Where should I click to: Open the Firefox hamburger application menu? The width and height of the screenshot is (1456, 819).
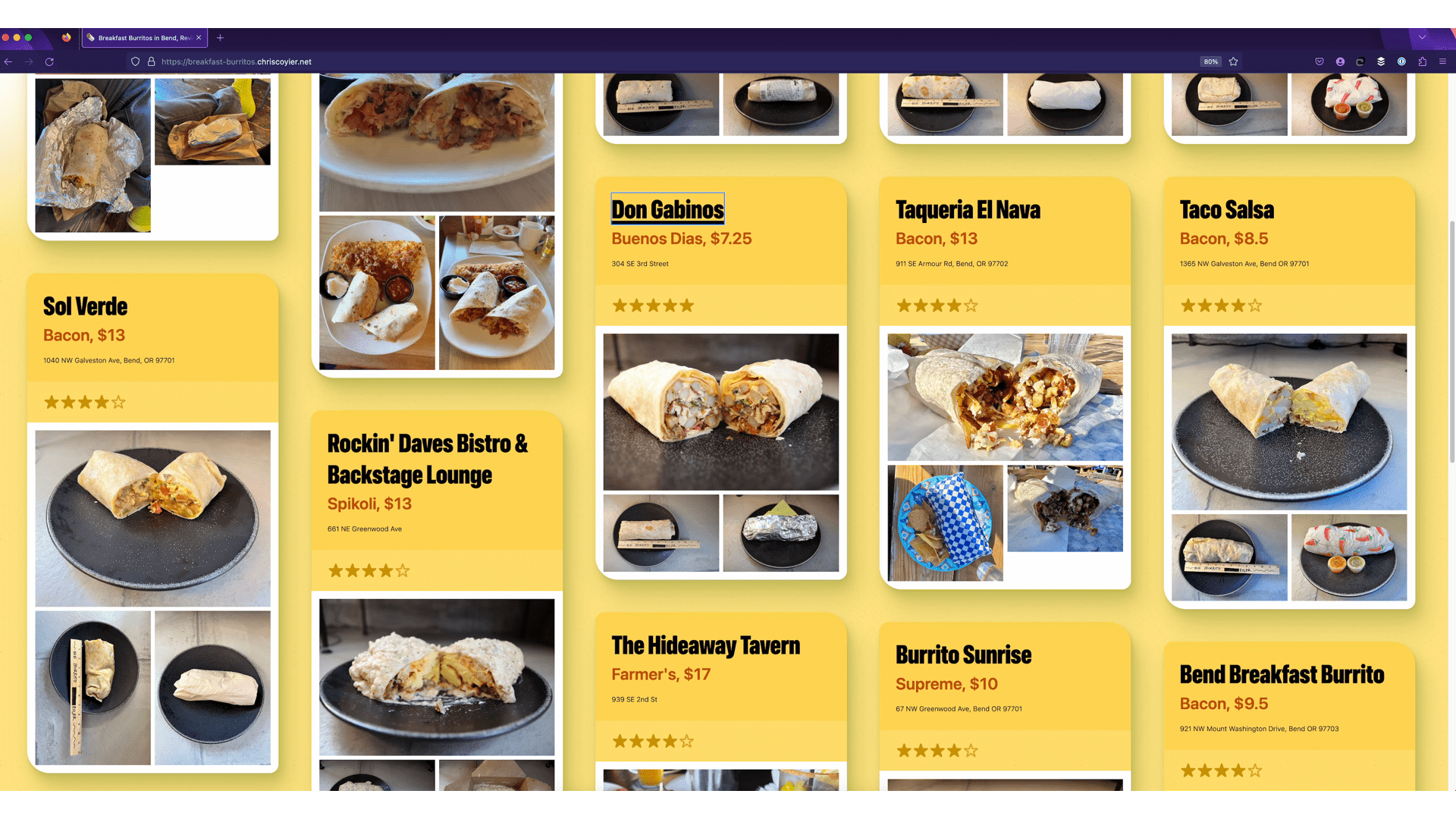1442,62
